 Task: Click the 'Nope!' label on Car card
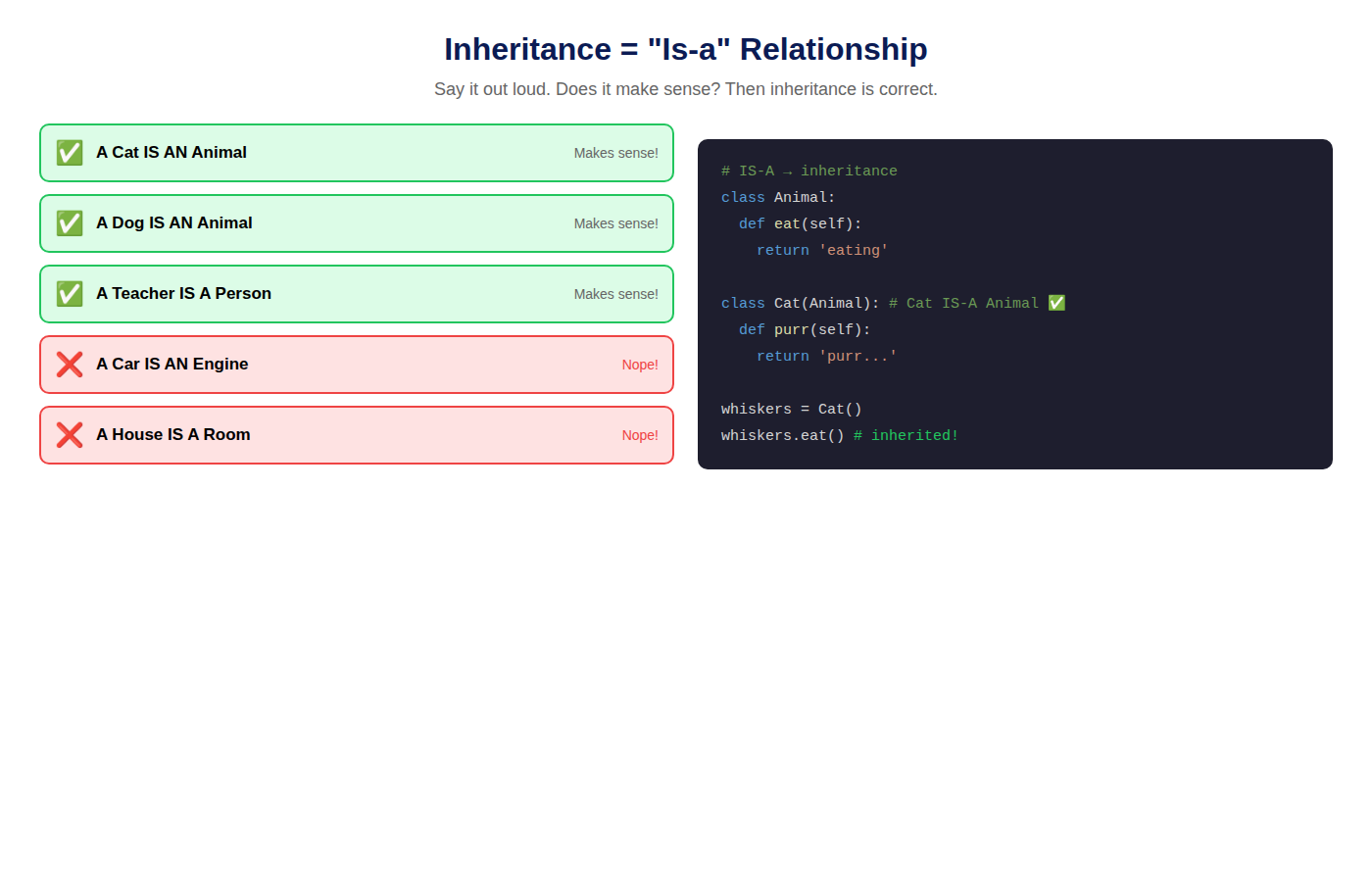point(640,365)
